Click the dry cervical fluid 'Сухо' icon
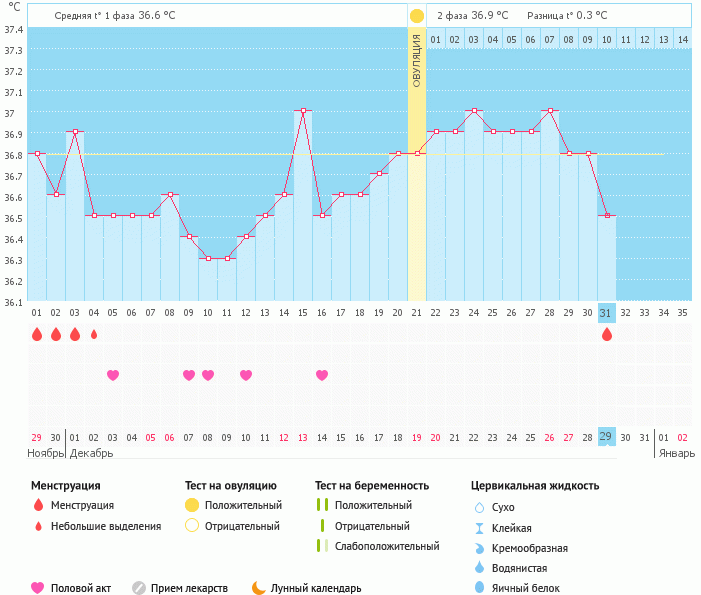This screenshot has height=595, width=701. 479,507
